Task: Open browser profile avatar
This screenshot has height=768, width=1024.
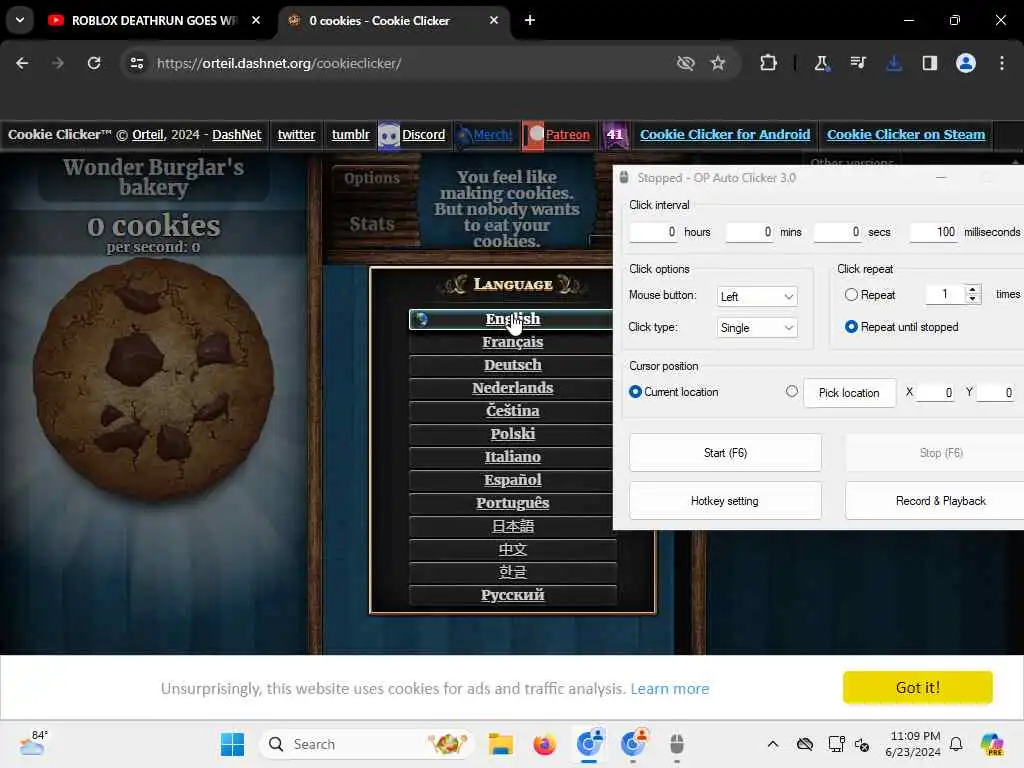Action: point(966,63)
